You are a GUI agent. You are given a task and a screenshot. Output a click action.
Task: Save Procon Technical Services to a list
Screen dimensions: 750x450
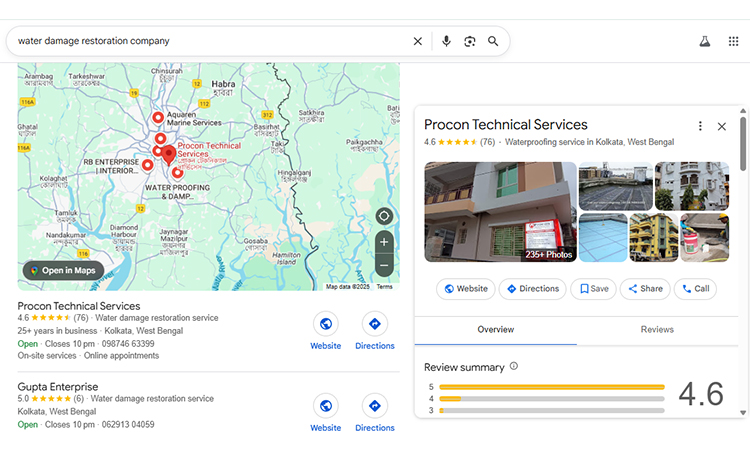pos(593,289)
